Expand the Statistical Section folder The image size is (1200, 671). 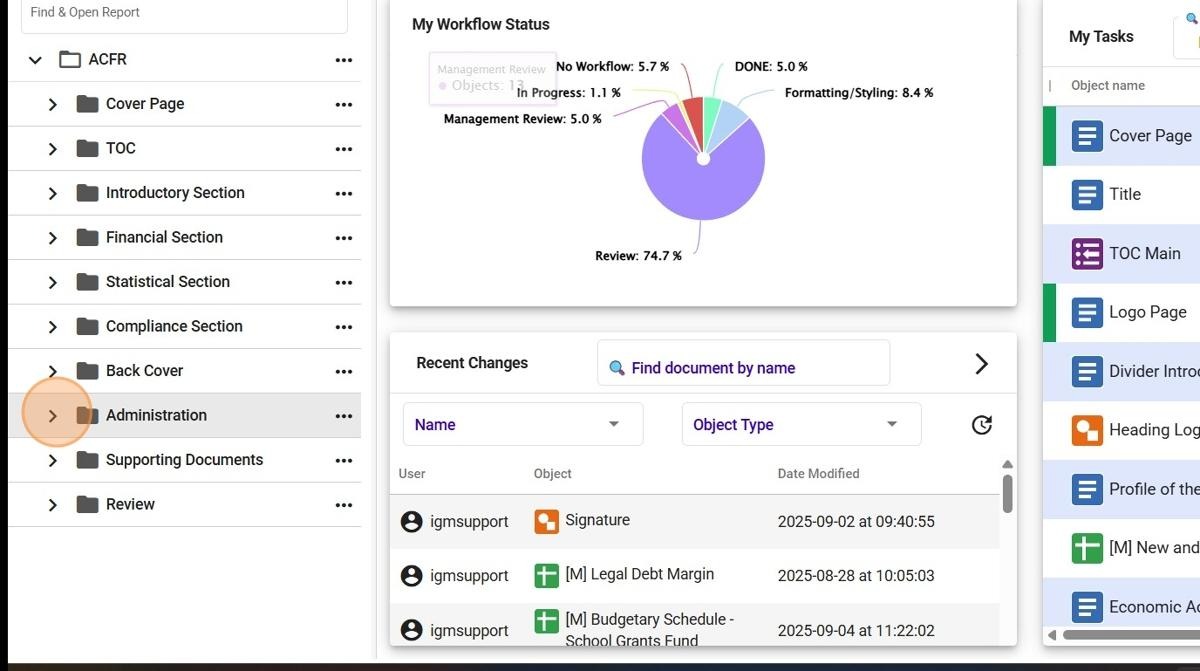53,282
